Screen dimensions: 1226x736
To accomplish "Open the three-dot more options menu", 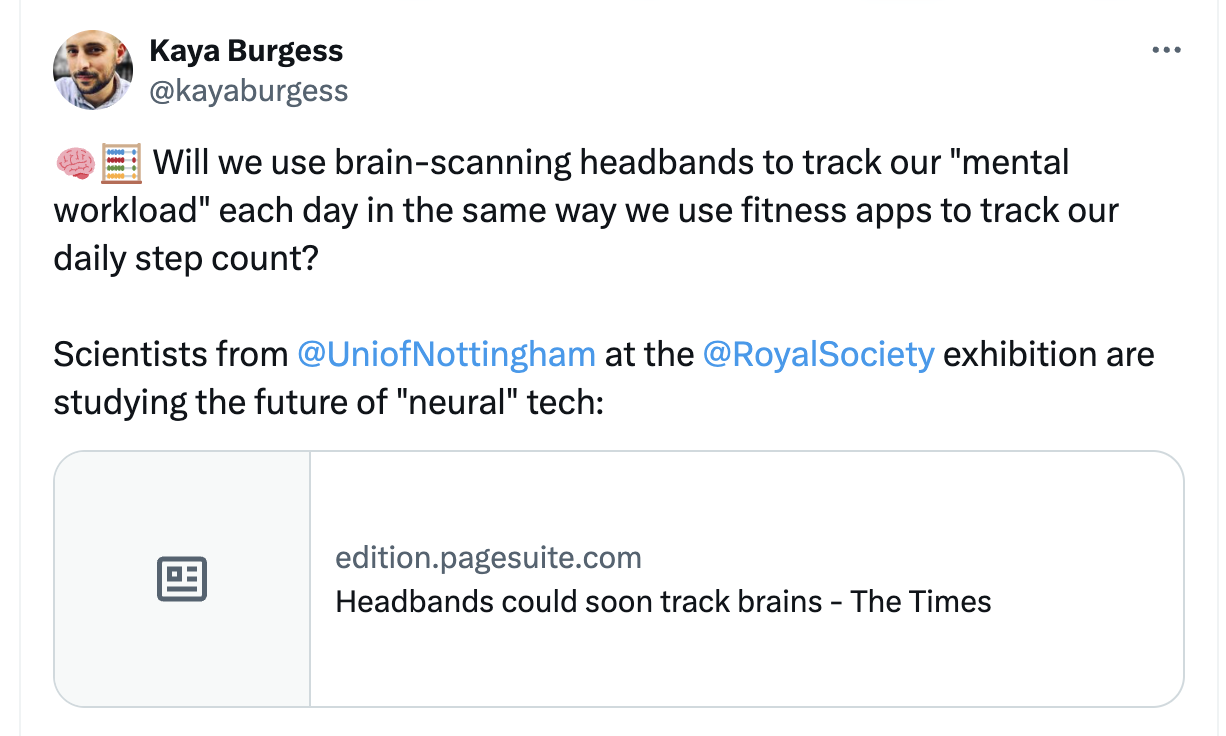I will pyautogui.click(x=1166, y=50).
